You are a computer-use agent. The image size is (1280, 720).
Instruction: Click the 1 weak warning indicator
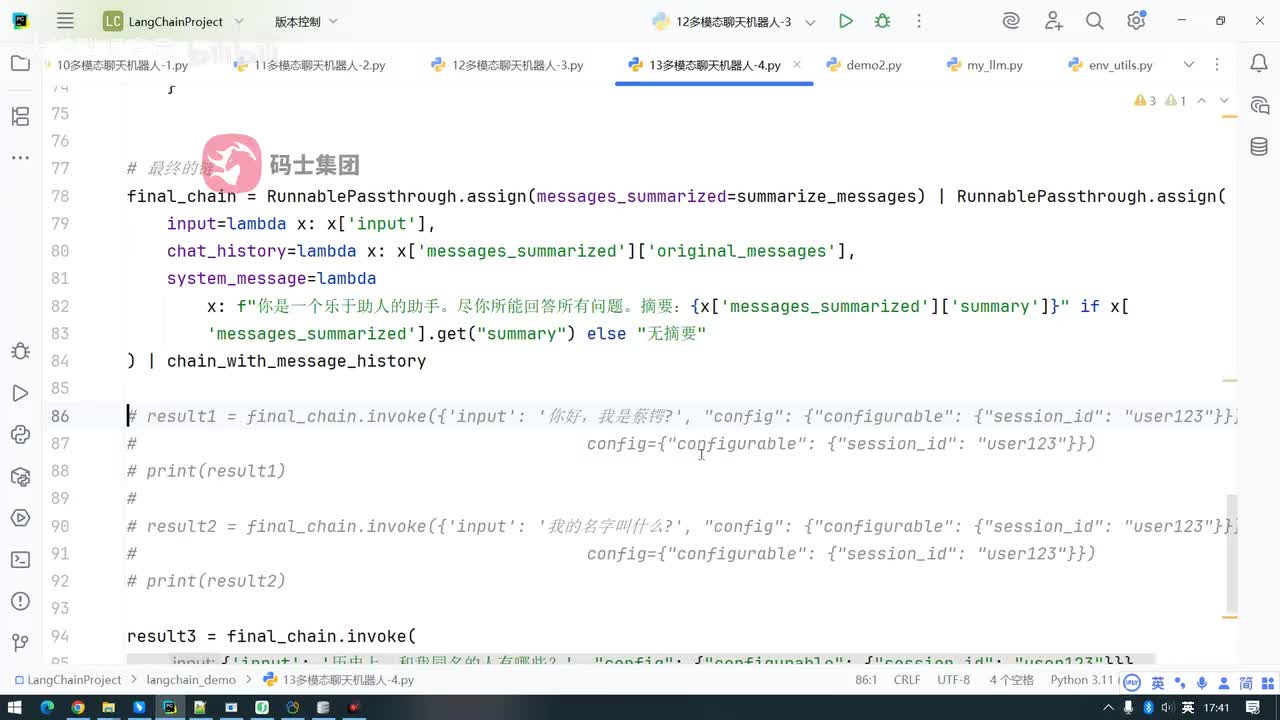(1176, 101)
